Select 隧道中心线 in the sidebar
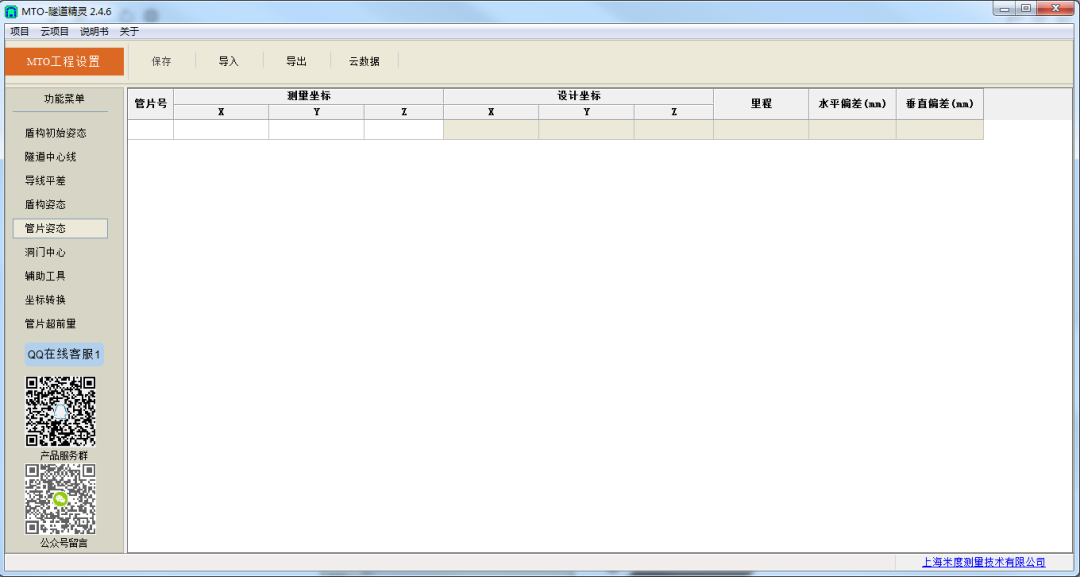Screen dimensions: 1080x577 pos(51,157)
